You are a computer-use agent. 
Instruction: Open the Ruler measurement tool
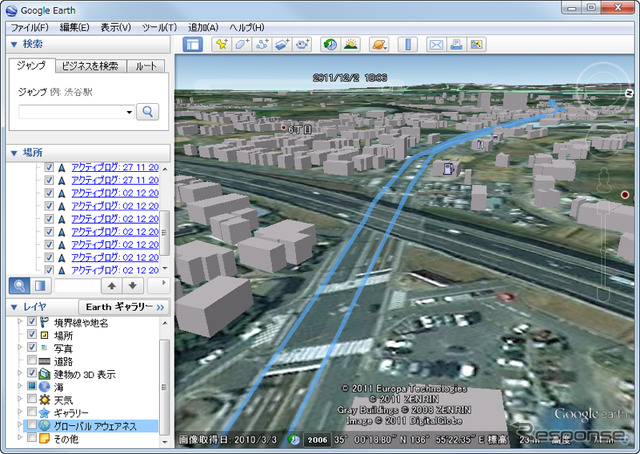click(407, 44)
